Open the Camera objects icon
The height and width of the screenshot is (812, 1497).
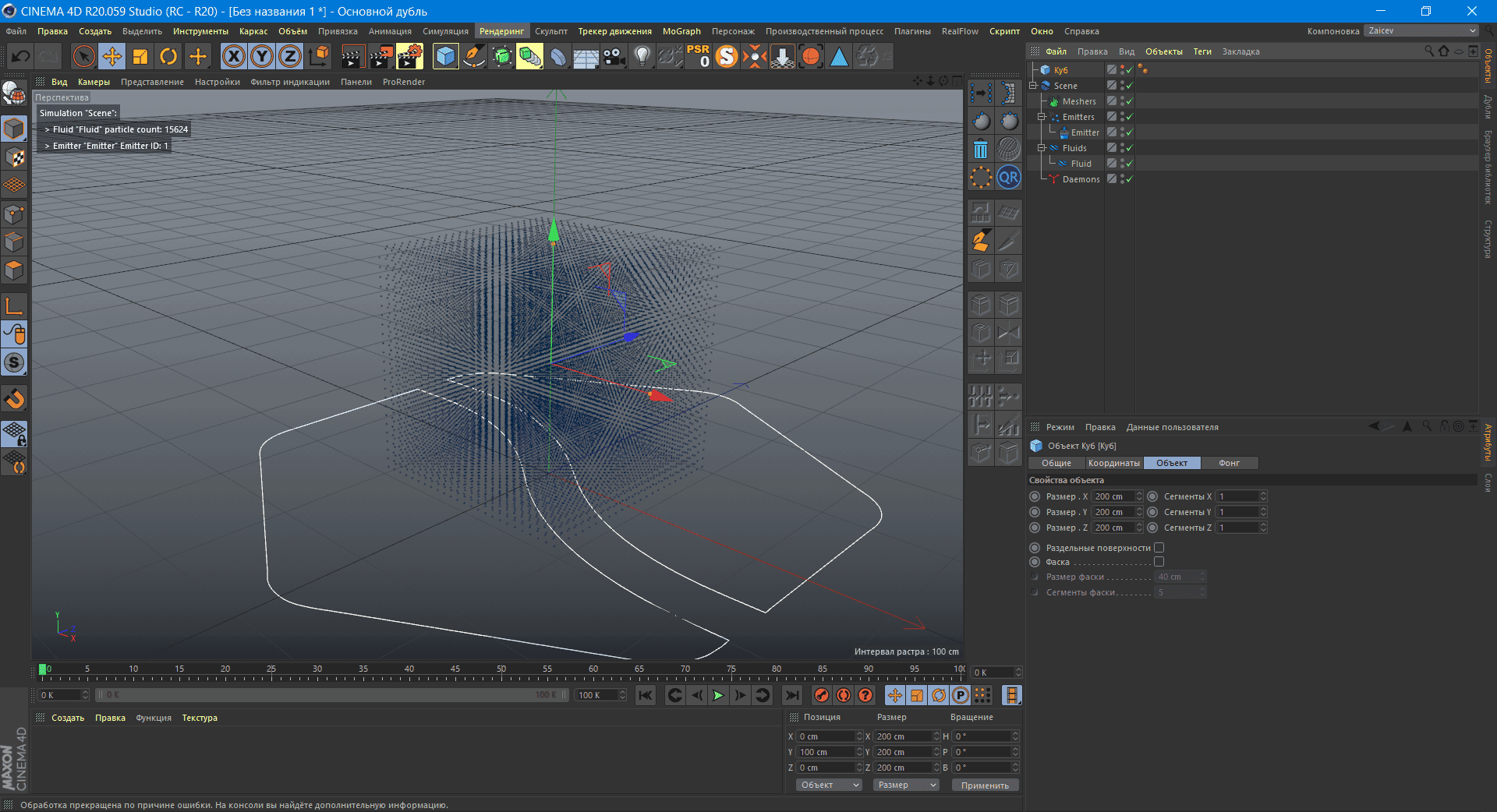click(614, 56)
